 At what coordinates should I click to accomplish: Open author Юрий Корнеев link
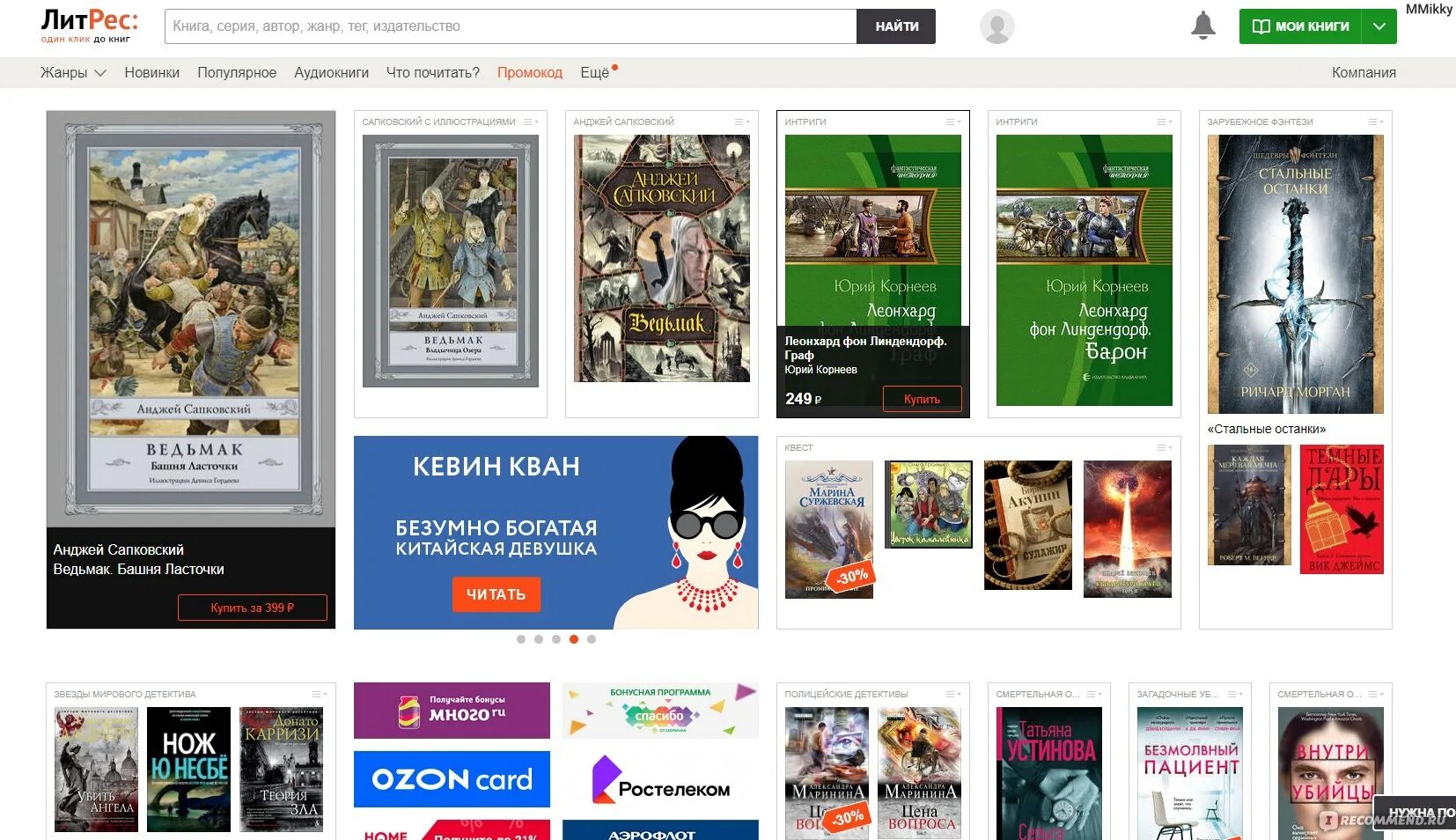[x=821, y=370]
